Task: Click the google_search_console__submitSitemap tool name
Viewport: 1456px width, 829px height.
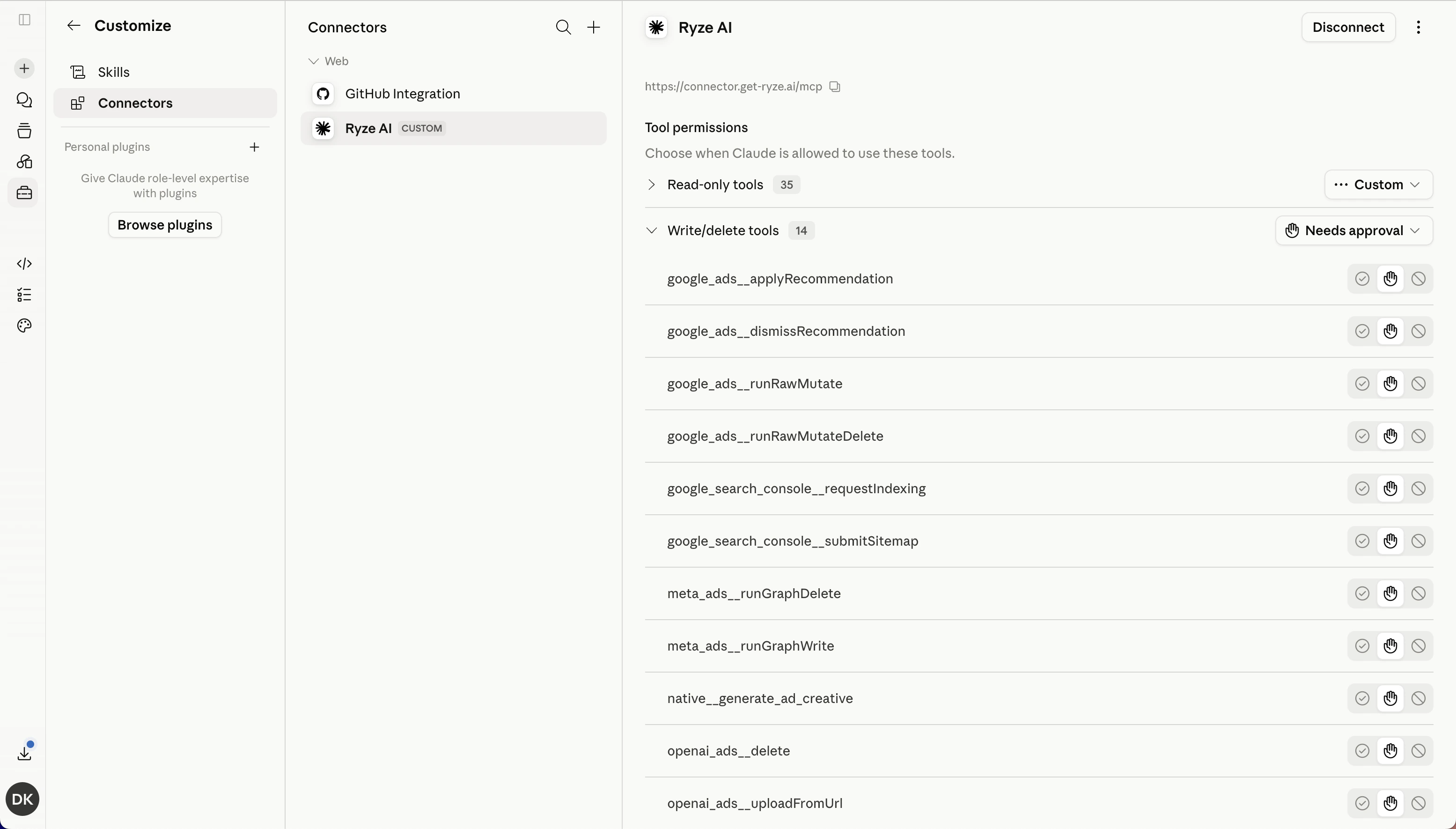Action: click(x=793, y=541)
